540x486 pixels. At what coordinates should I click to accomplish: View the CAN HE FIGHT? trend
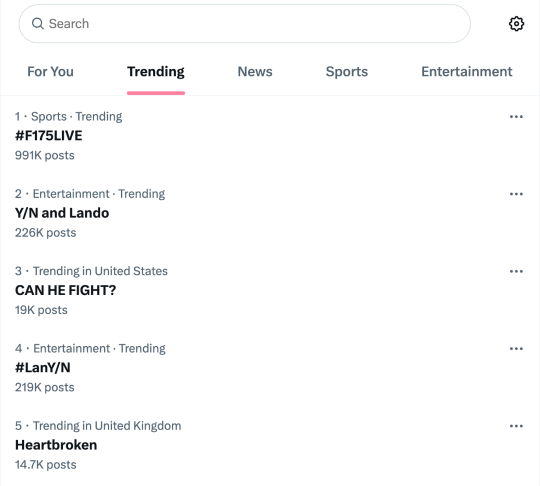[x=65, y=290]
